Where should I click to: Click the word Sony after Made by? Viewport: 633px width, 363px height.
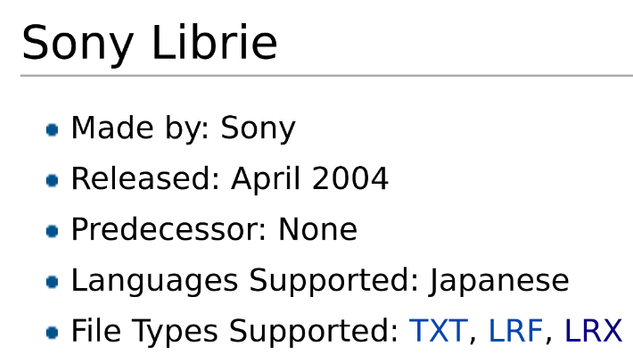pos(258,128)
